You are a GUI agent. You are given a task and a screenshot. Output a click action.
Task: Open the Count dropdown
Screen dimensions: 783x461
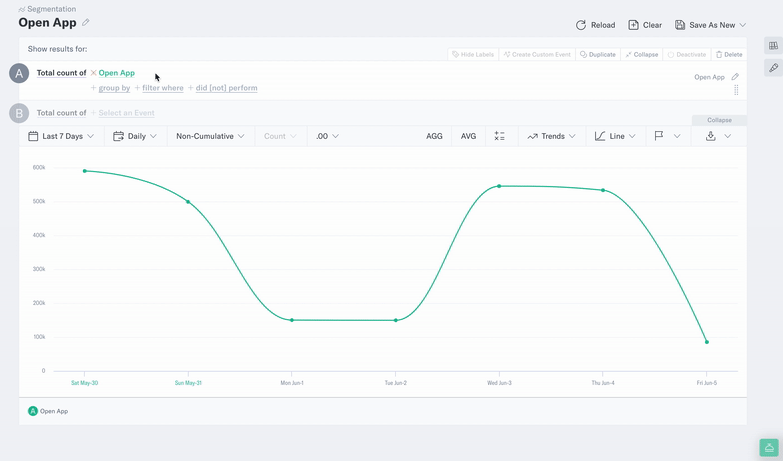(x=280, y=136)
